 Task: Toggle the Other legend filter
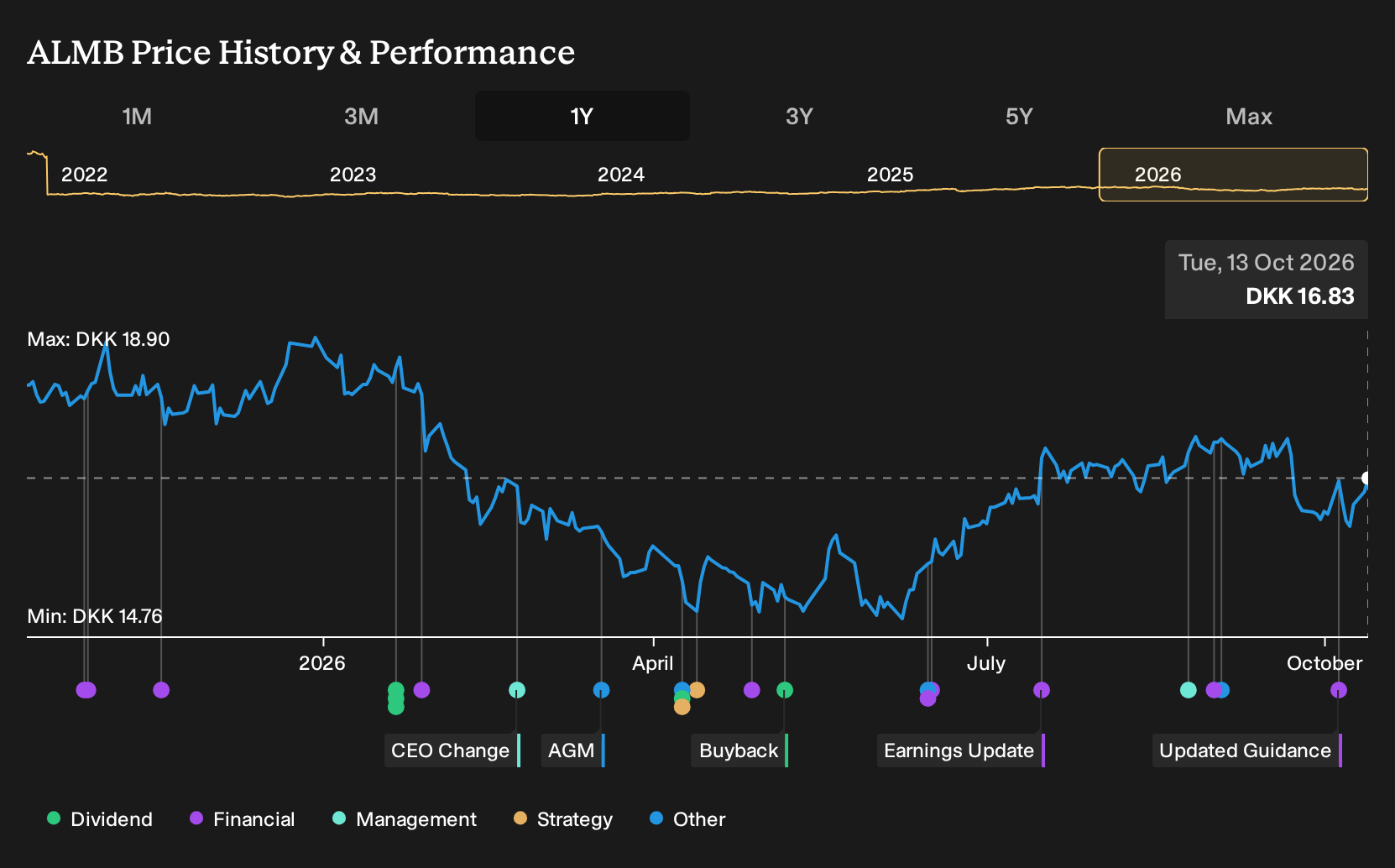pos(687,819)
